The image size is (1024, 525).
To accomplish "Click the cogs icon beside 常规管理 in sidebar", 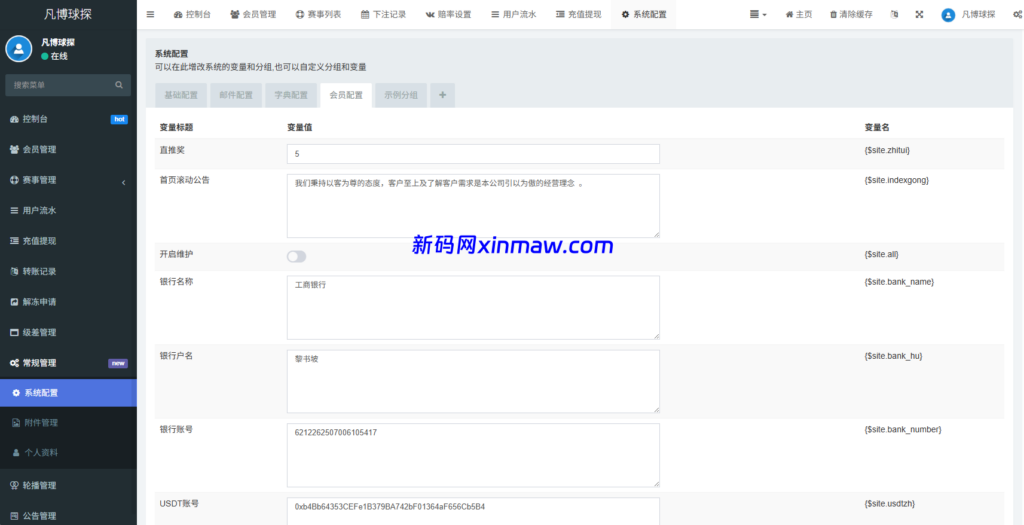I will [14, 363].
